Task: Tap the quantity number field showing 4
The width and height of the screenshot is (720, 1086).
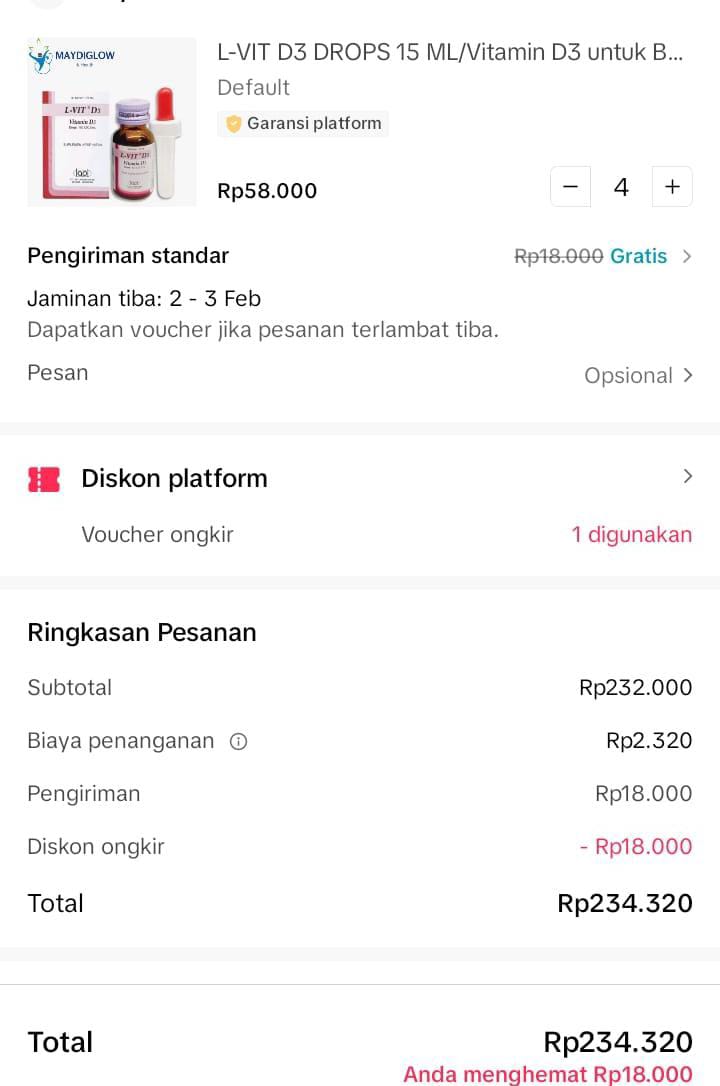Action: 621,187
